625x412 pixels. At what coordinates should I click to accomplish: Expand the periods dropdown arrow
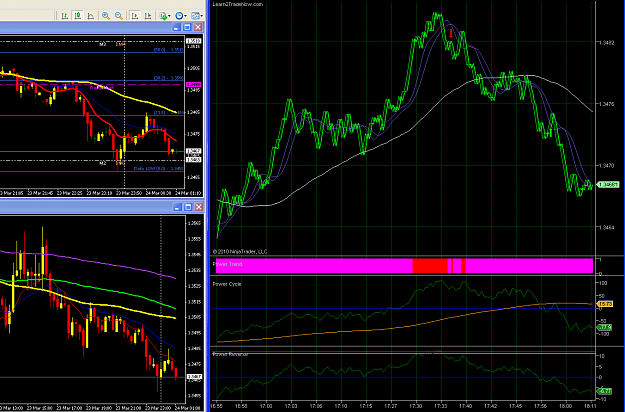click(x=185, y=16)
